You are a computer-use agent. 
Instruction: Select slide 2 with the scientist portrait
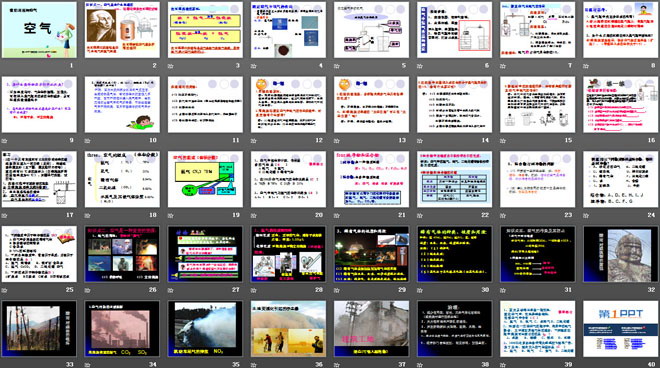point(122,30)
